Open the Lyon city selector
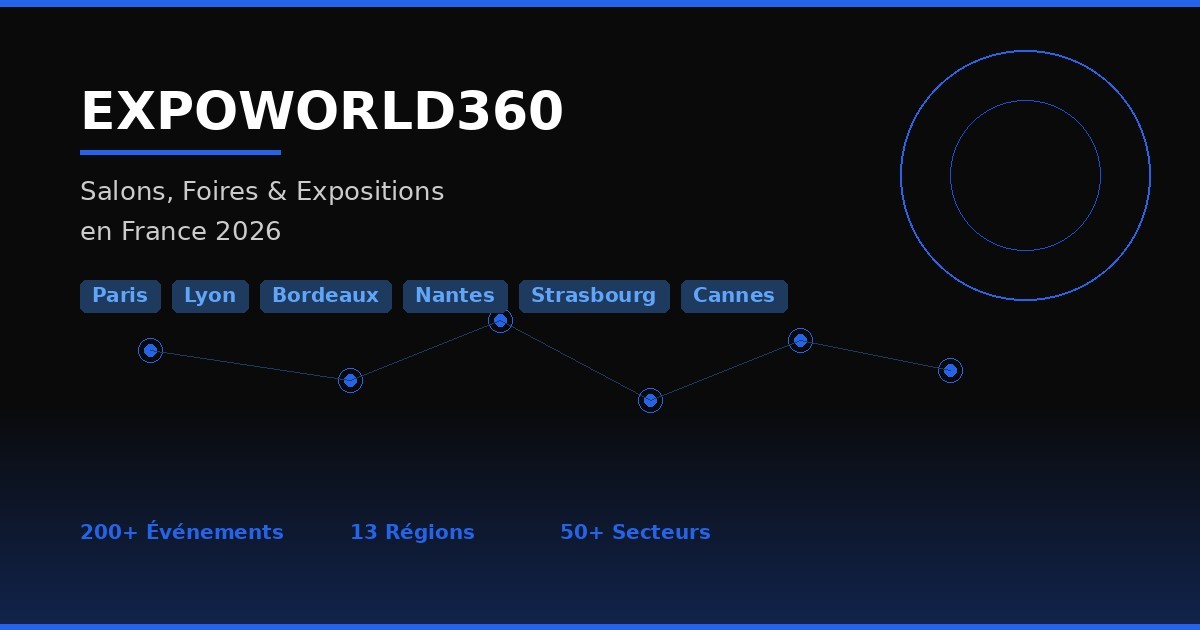 (x=210, y=296)
